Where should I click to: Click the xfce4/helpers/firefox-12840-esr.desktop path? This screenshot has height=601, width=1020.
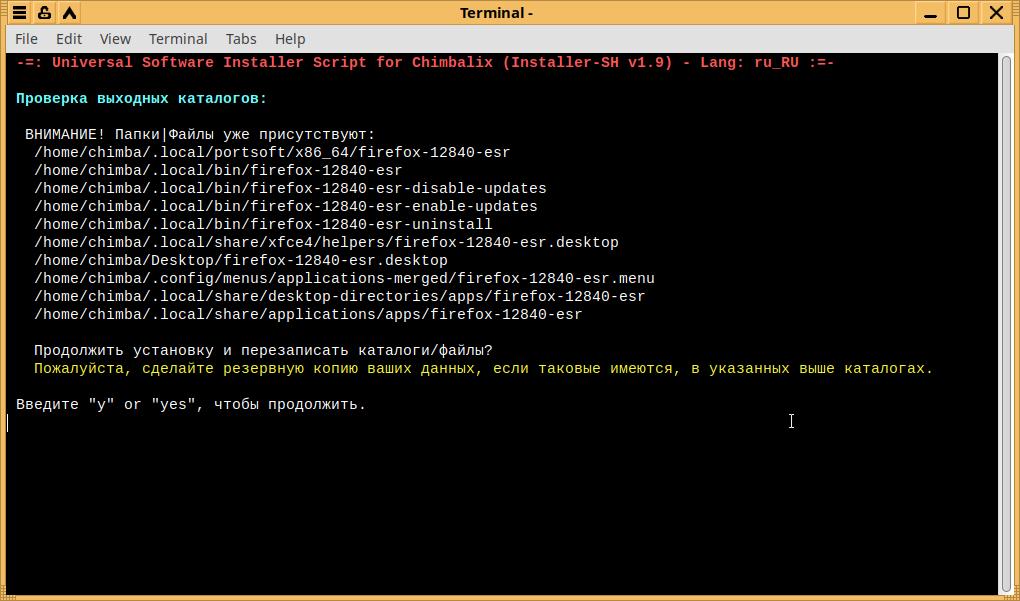tap(326, 243)
